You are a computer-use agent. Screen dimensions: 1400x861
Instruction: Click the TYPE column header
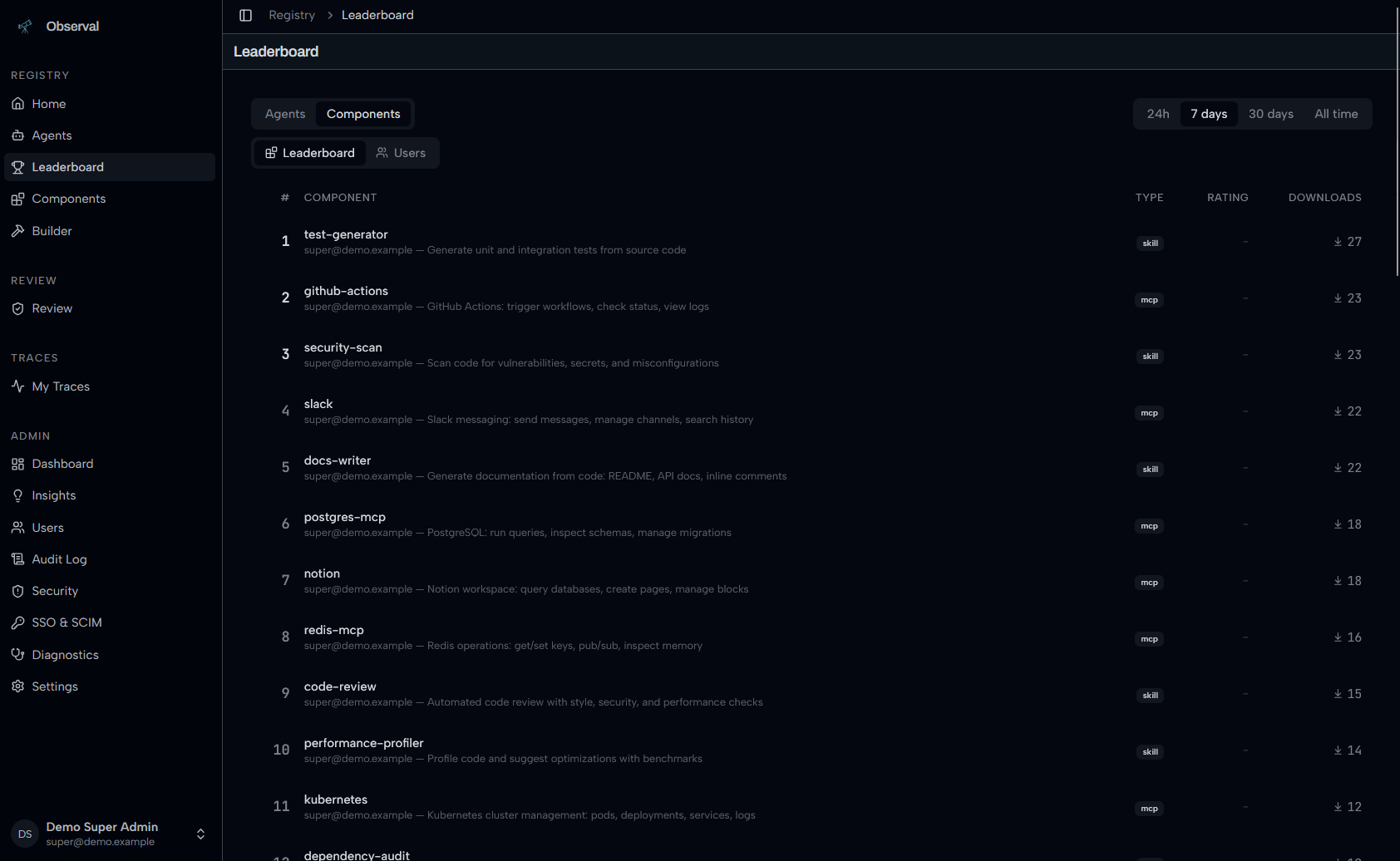coord(1149,198)
